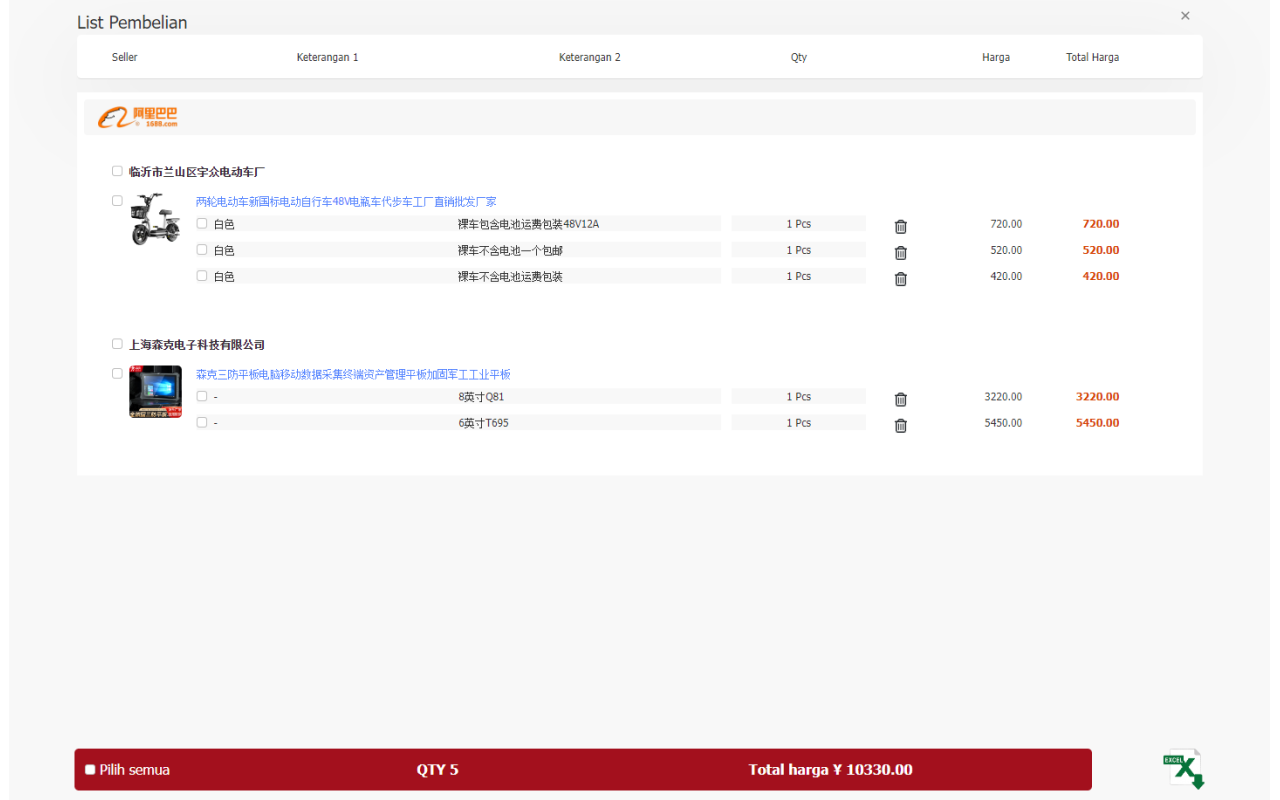Check the first 白色 variant checkbox
Image resolution: width=1280 pixels, height=800 pixels.
click(202, 222)
